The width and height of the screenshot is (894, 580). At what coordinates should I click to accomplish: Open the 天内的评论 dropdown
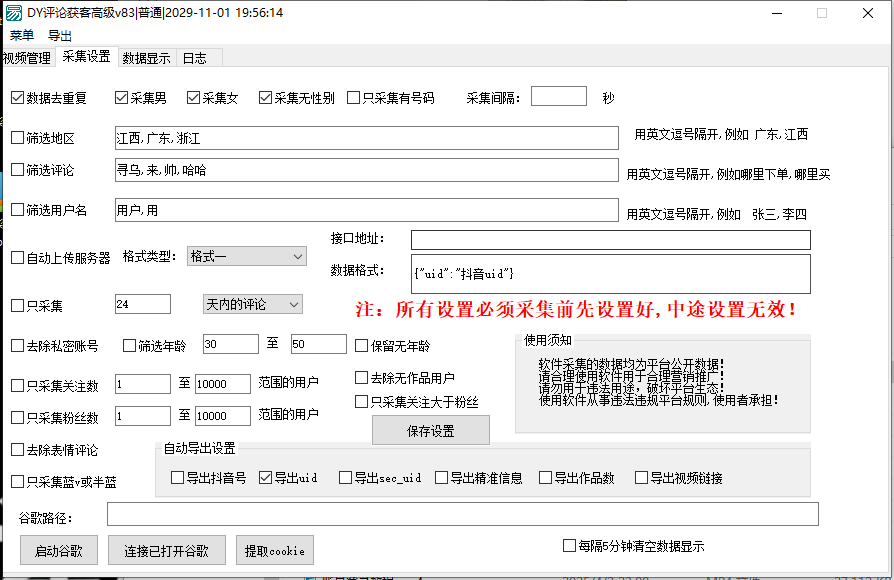(x=253, y=305)
